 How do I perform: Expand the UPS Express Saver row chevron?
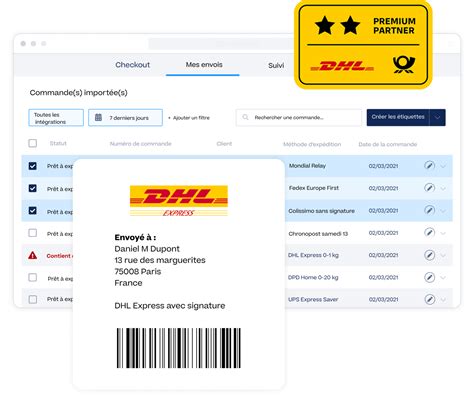tap(443, 300)
